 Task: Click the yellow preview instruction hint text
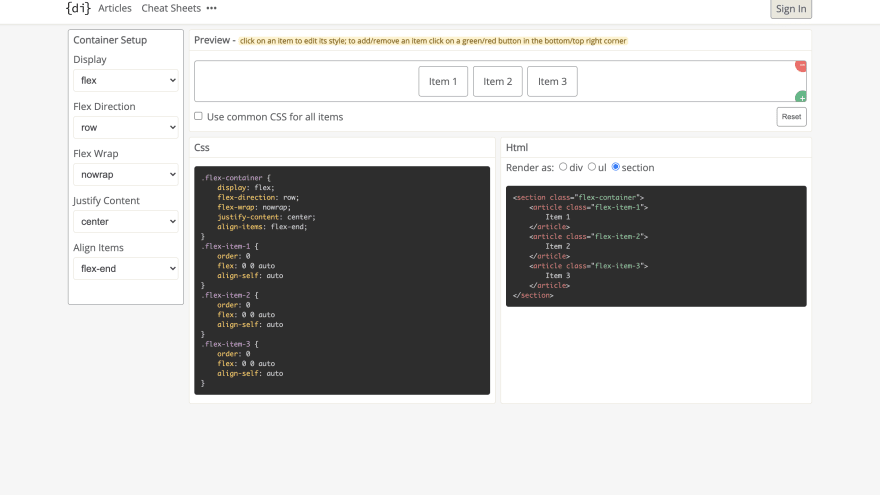click(433, 41)
